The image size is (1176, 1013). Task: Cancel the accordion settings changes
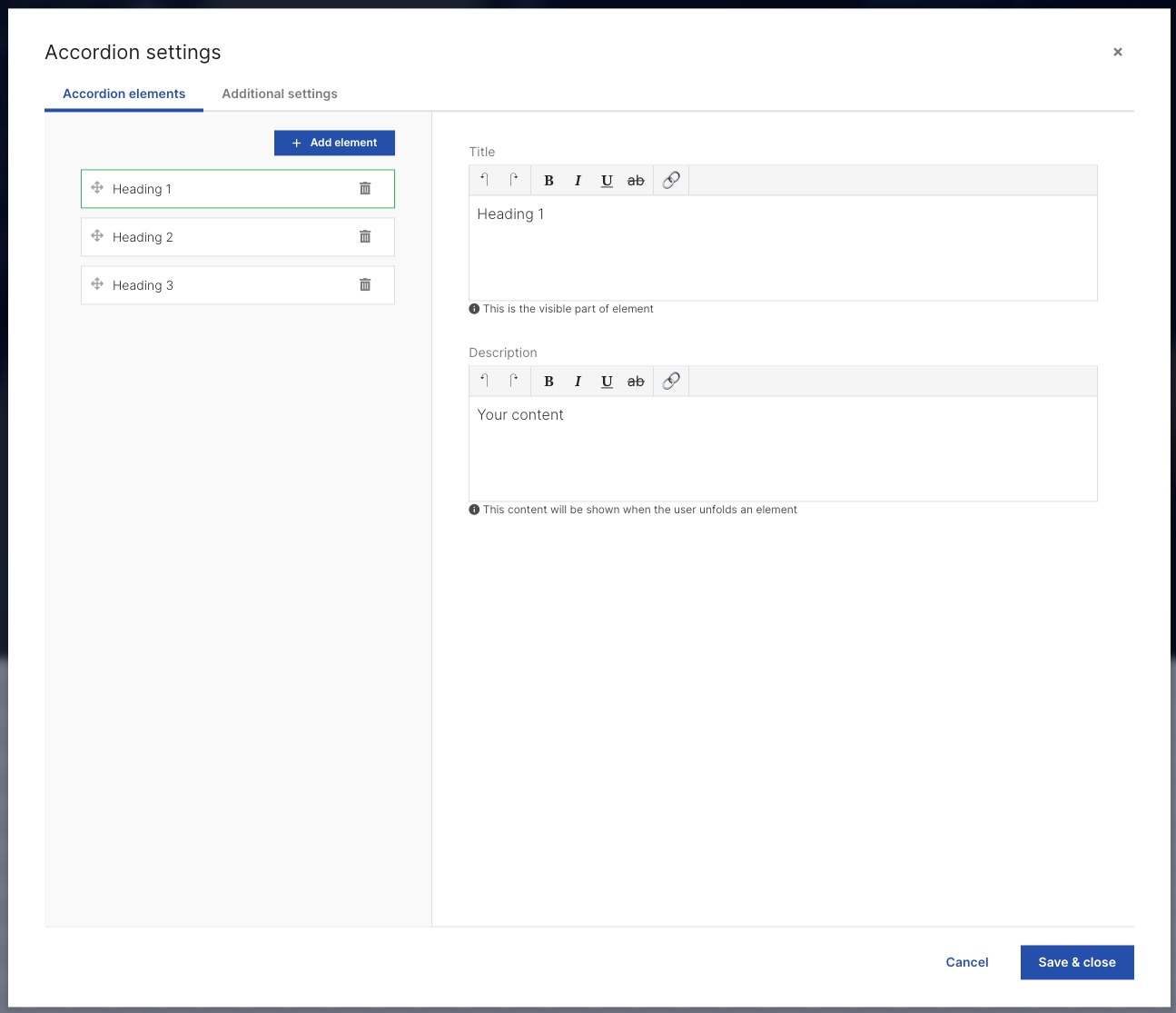coord(966,962)
